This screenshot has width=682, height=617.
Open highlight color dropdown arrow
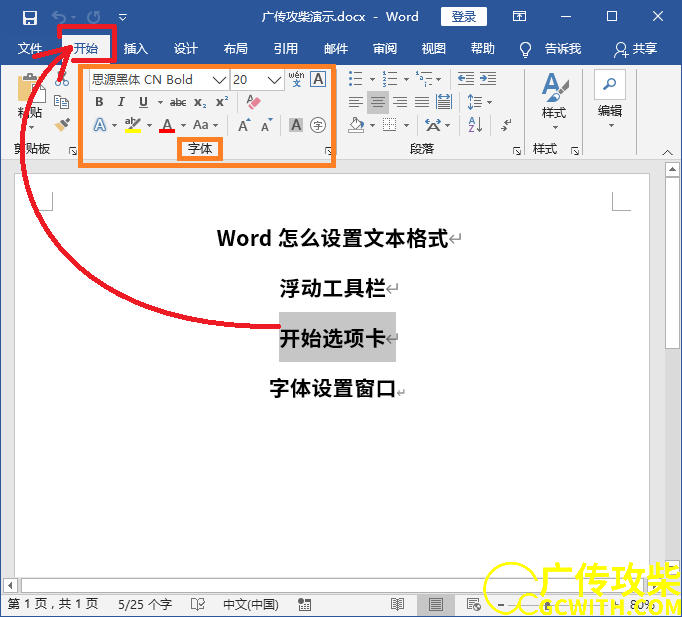coord(150,126)
